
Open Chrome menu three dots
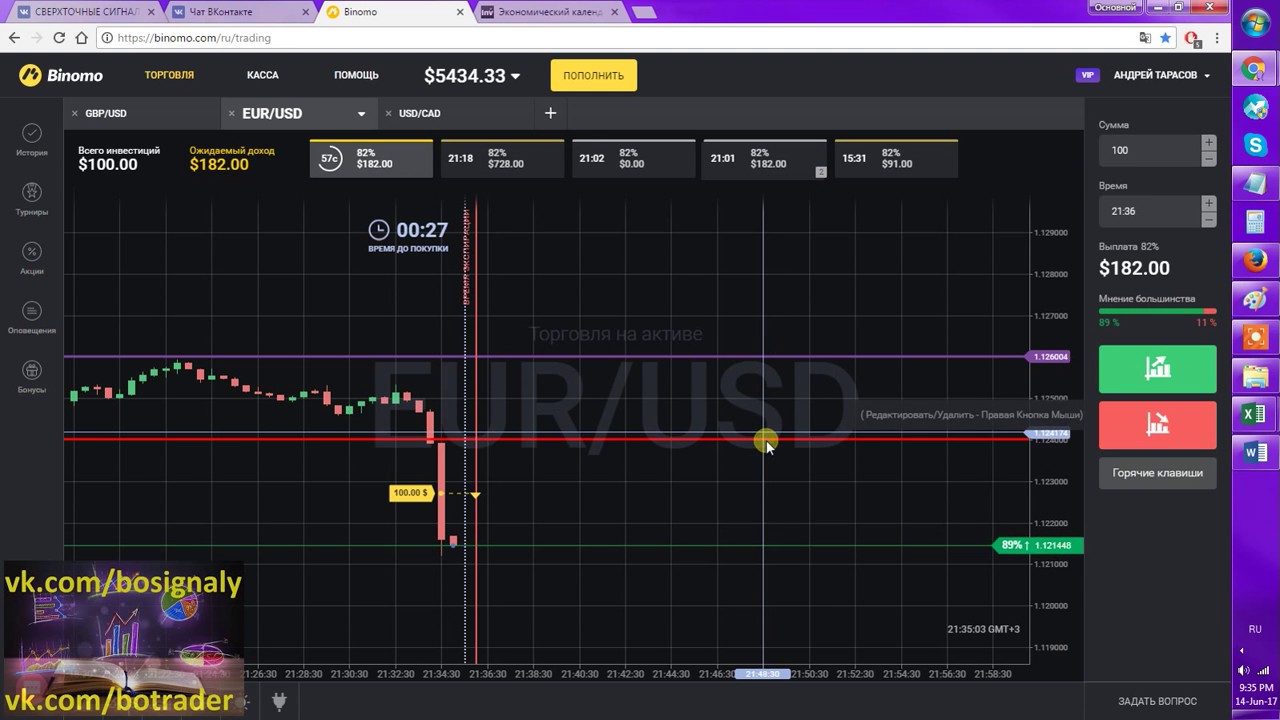(x=1217, y=38)
